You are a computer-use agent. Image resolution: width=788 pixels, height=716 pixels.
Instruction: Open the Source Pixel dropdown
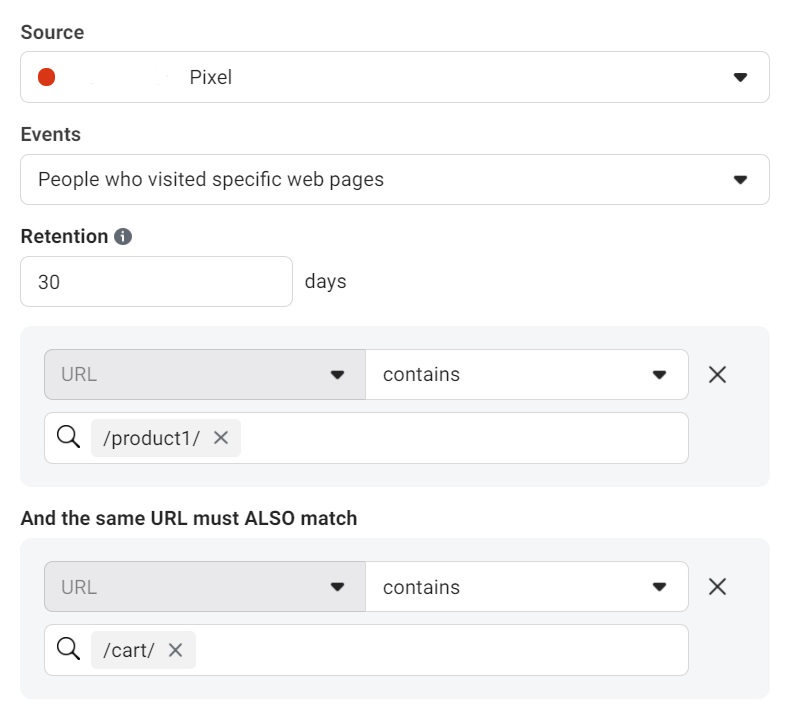(x=394, y=77)
